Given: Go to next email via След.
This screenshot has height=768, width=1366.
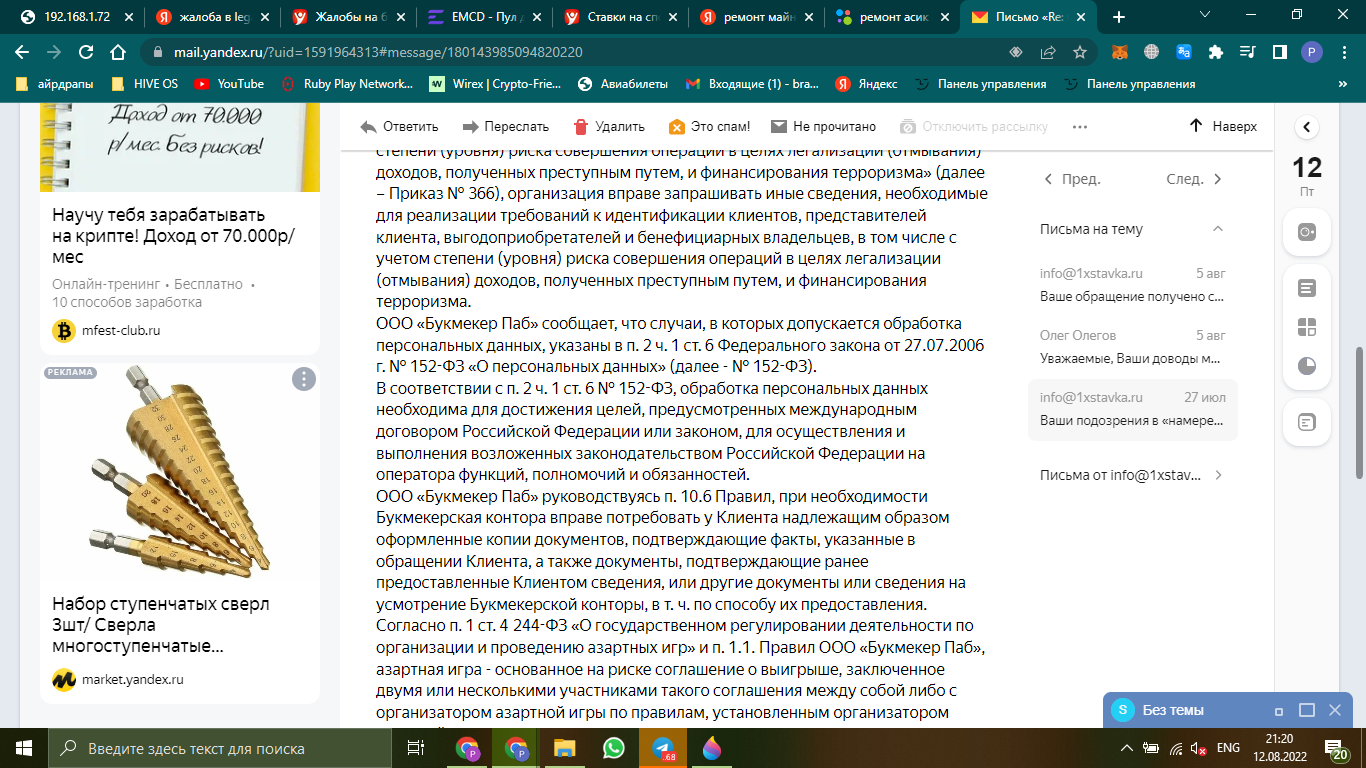Looking at the screenshot, I should tap(1195, 180).
